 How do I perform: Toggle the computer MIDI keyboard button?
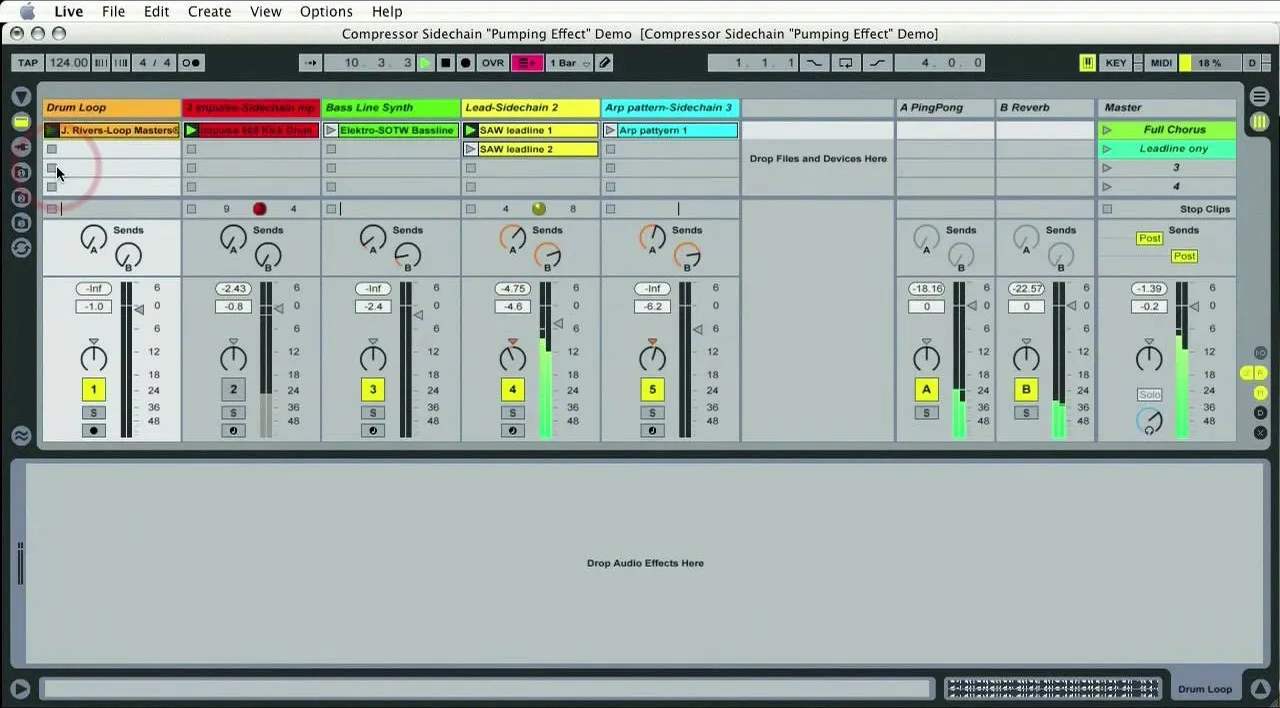[x=1087, y=63]
